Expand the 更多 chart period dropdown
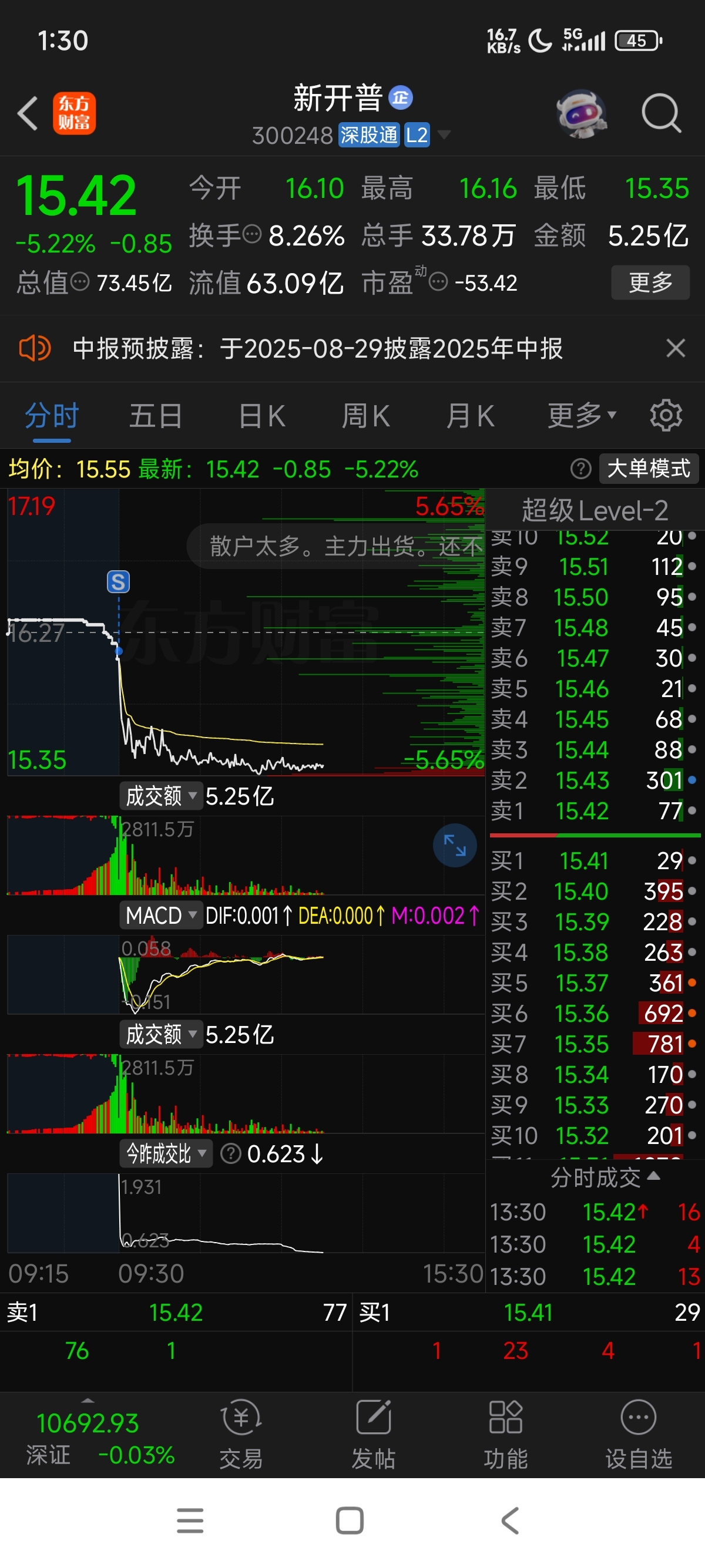 click(582, 416)
